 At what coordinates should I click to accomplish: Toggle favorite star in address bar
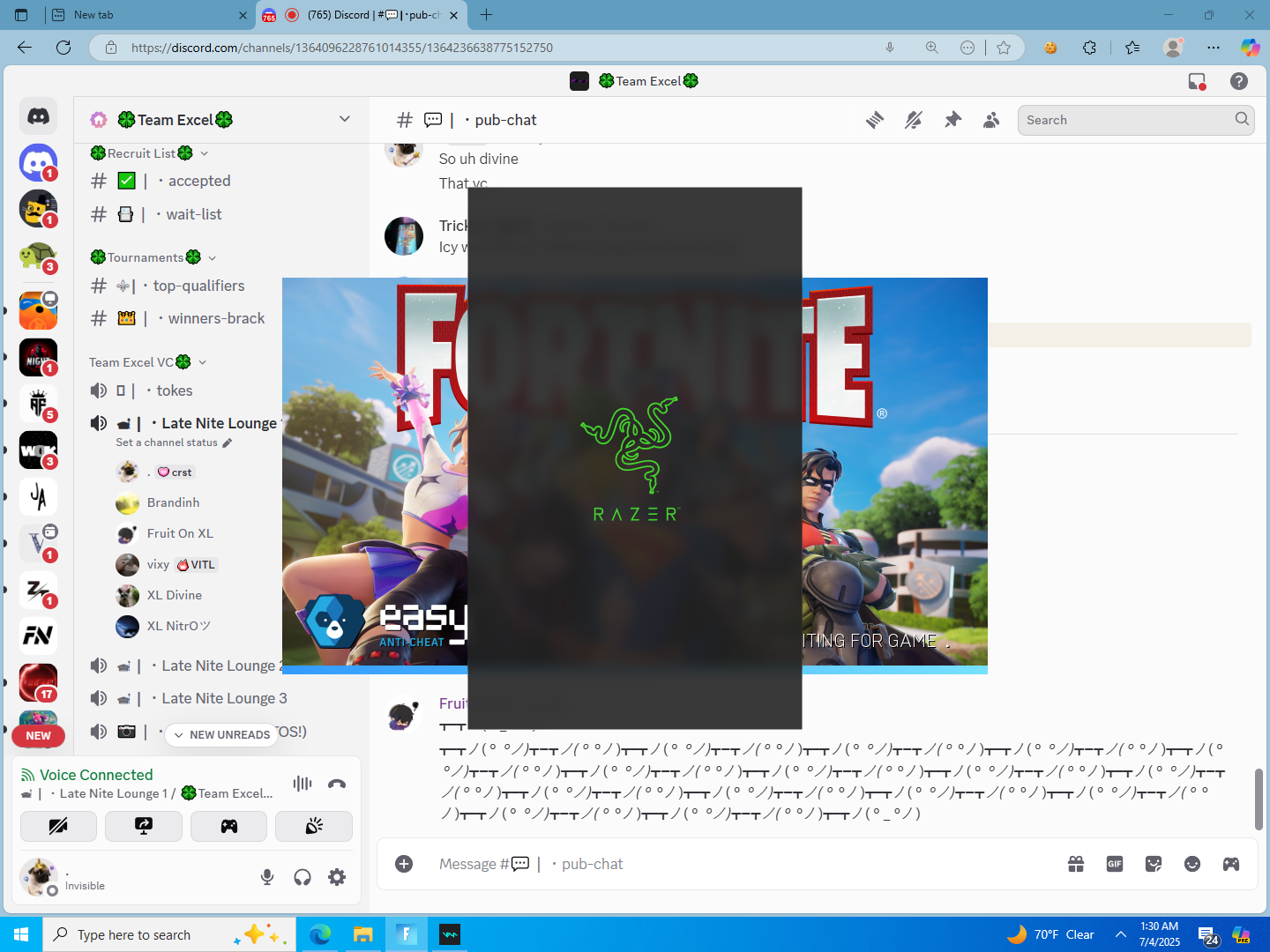tap(1004, 48)
